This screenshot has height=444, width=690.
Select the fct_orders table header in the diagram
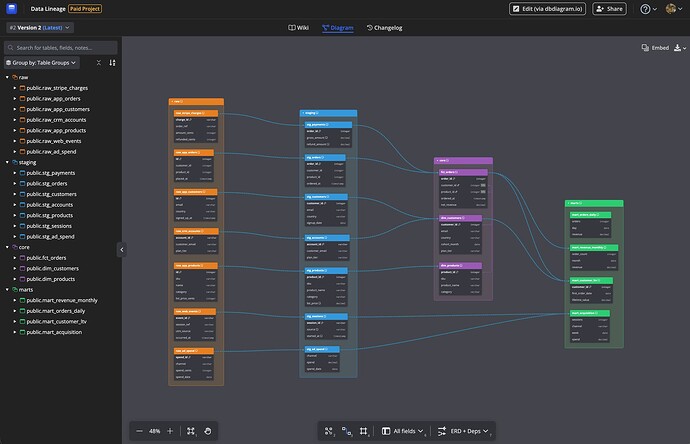463,172
